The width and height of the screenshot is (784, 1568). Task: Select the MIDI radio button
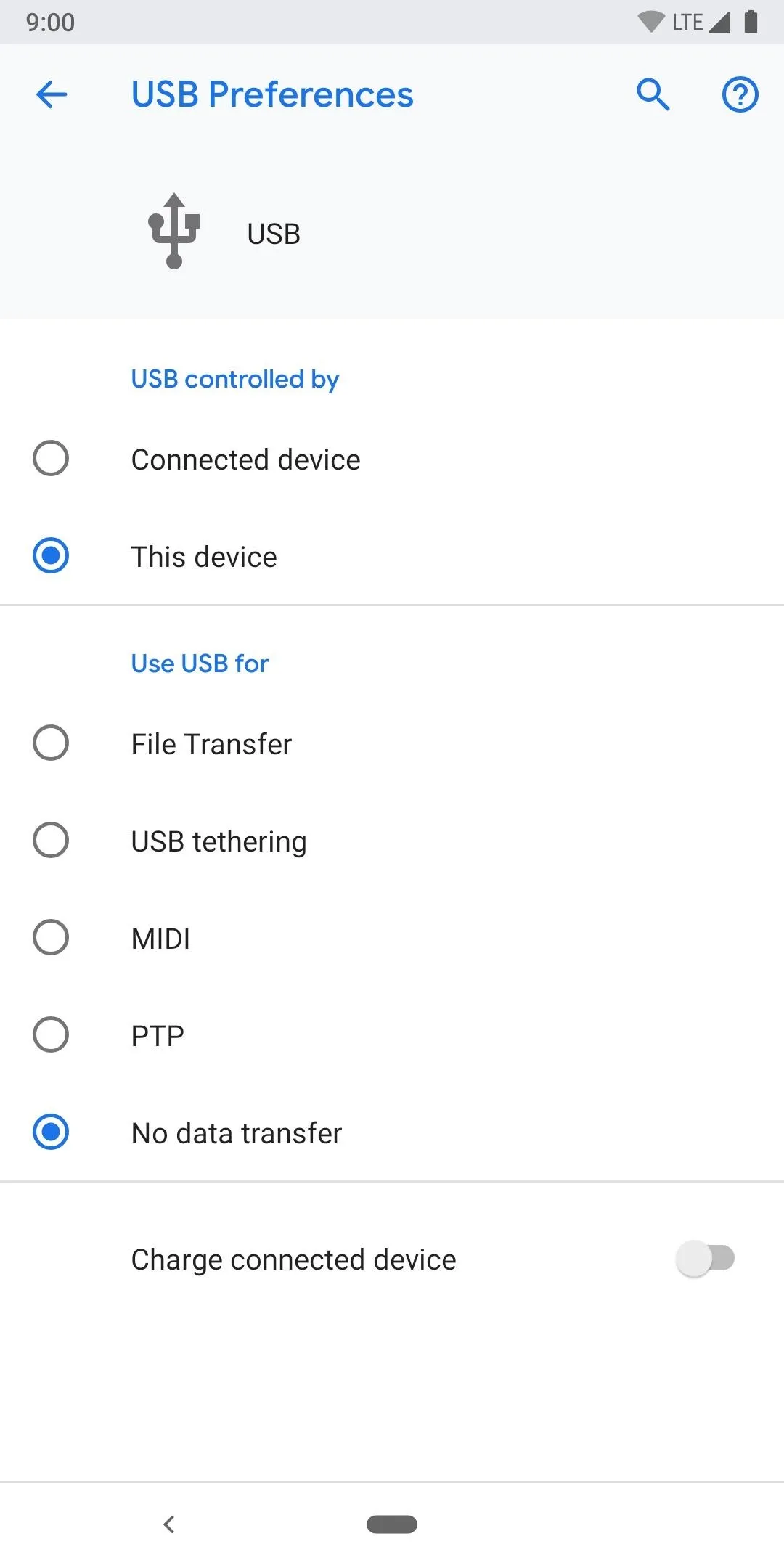point(51,937)
